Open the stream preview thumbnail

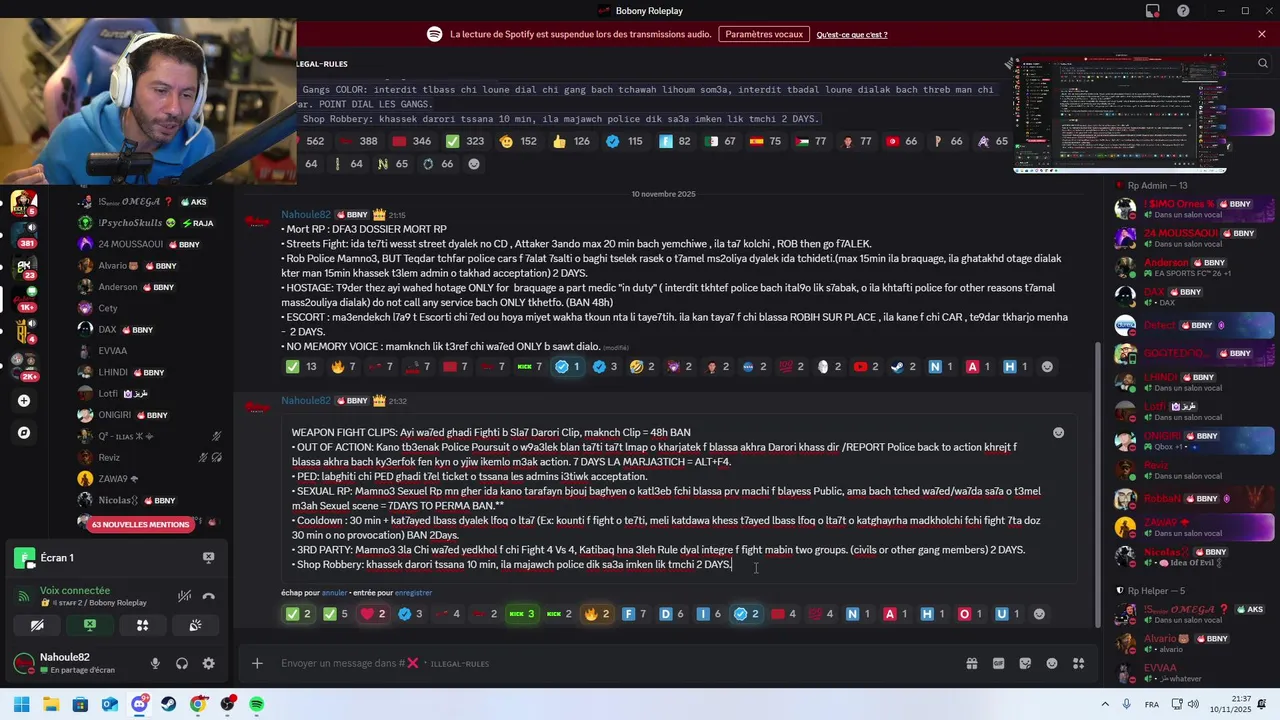pos(1120,115)
